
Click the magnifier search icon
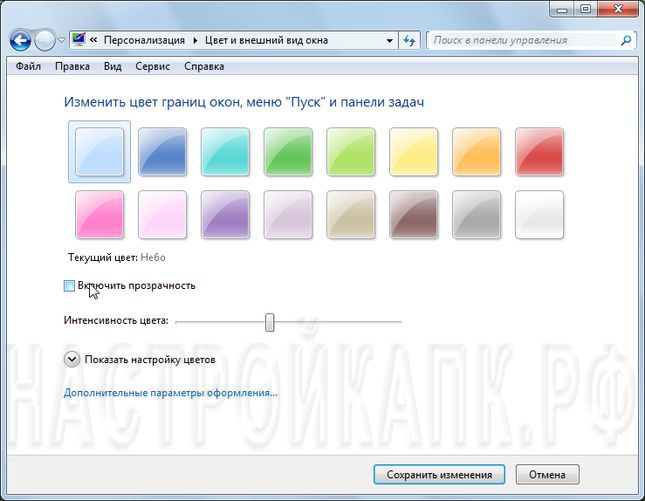[626, 40]
